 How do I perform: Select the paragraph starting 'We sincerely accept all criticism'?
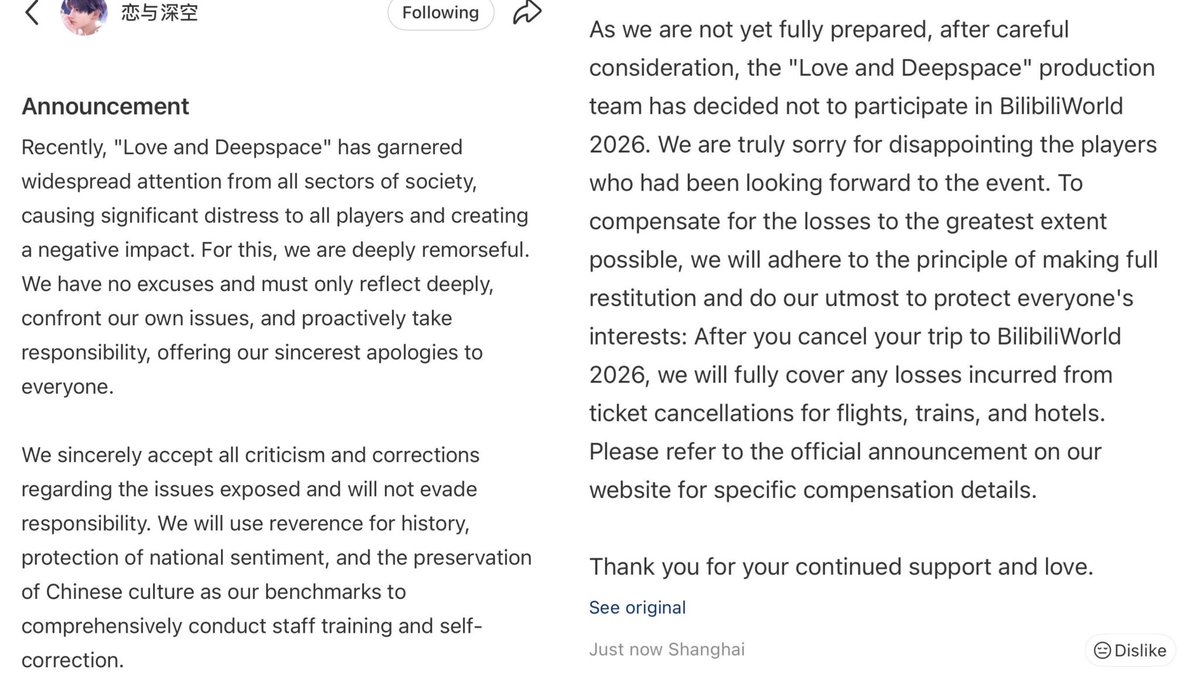tap(276, 557)
